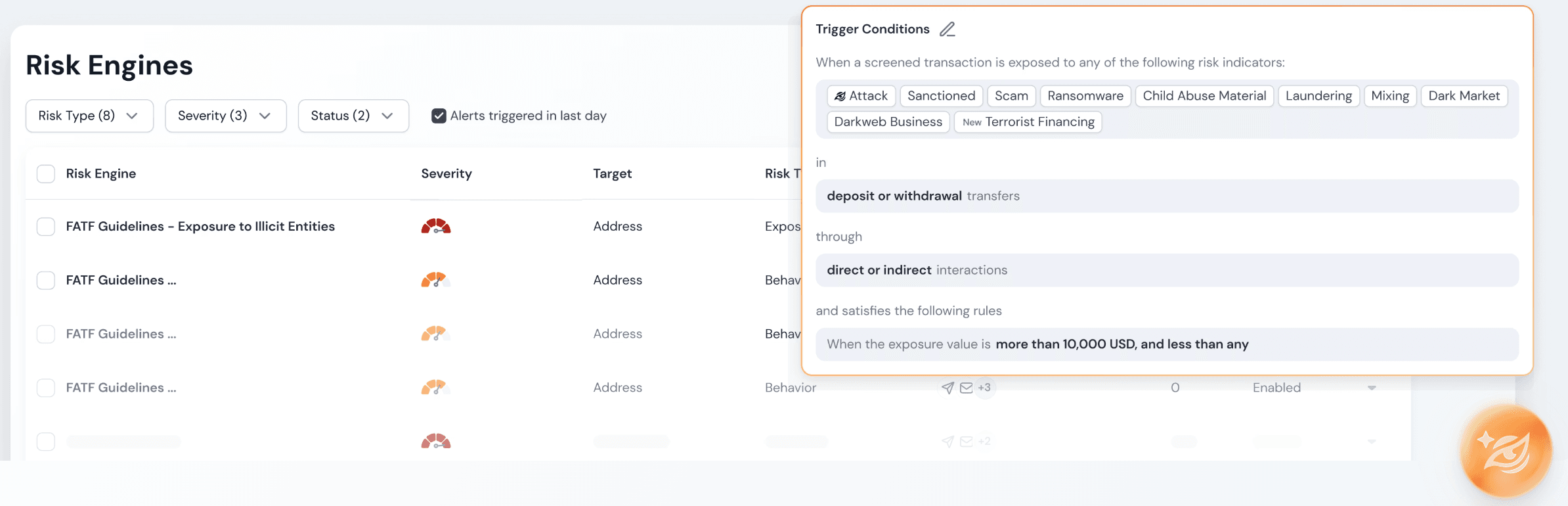Click the orange severity gauge in second row
This screenshot has width=1568, height=506.
pos(433,280)
